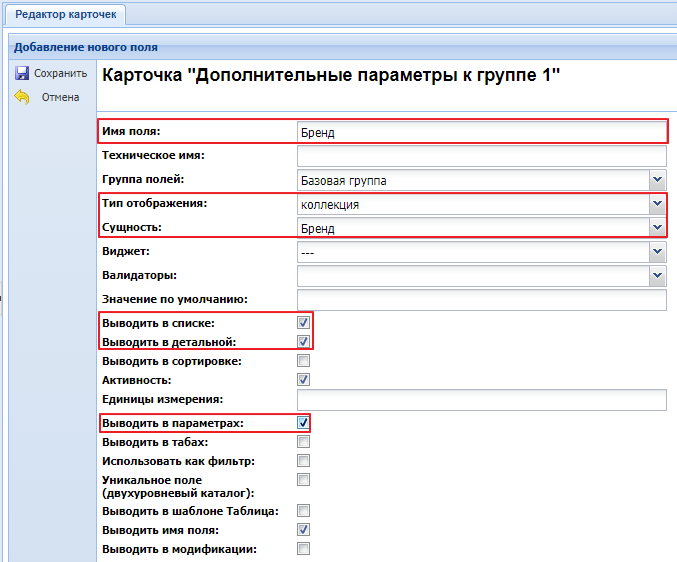This screenshot has width=677, height=562.
Task: Click the Добавление нового поля panel header
Action: (x=86, y=47)
